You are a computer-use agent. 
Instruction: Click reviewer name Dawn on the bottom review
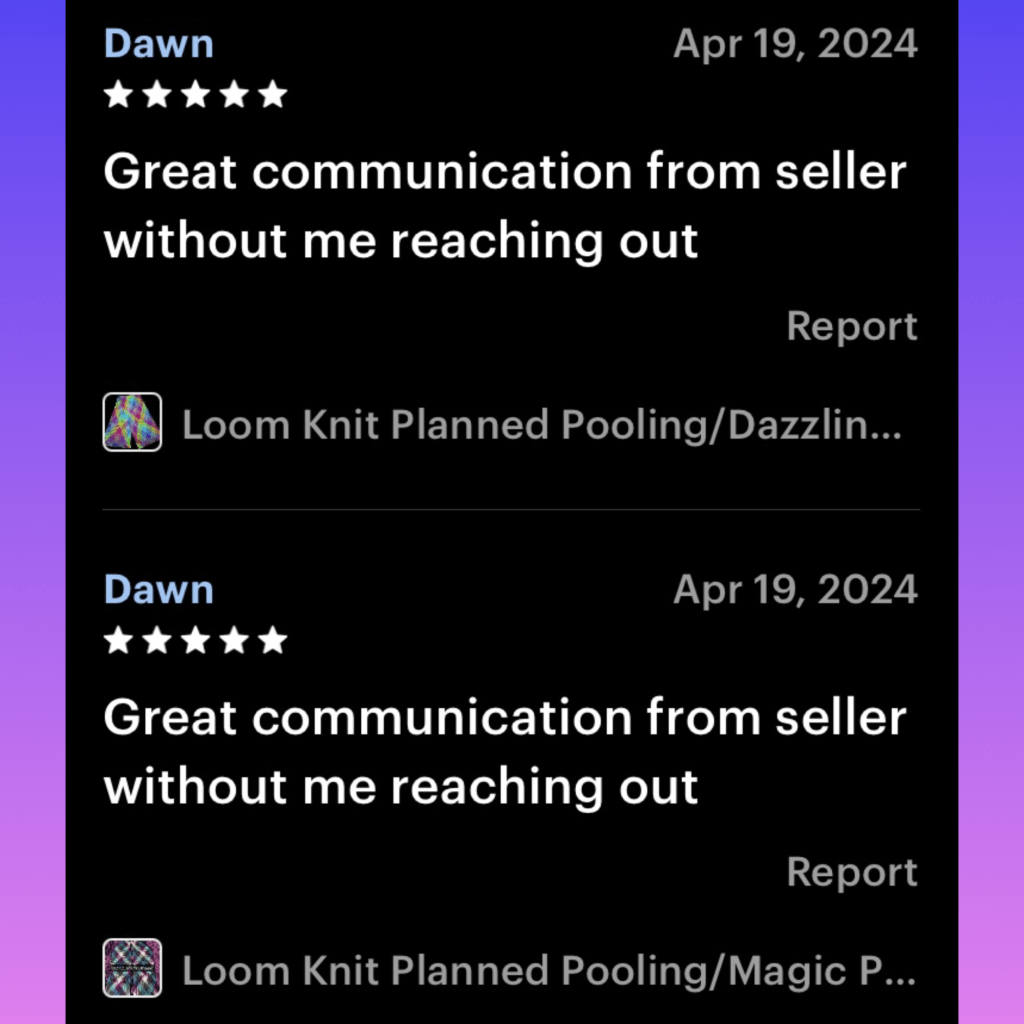pyautogui.click(x=158, y=589)
